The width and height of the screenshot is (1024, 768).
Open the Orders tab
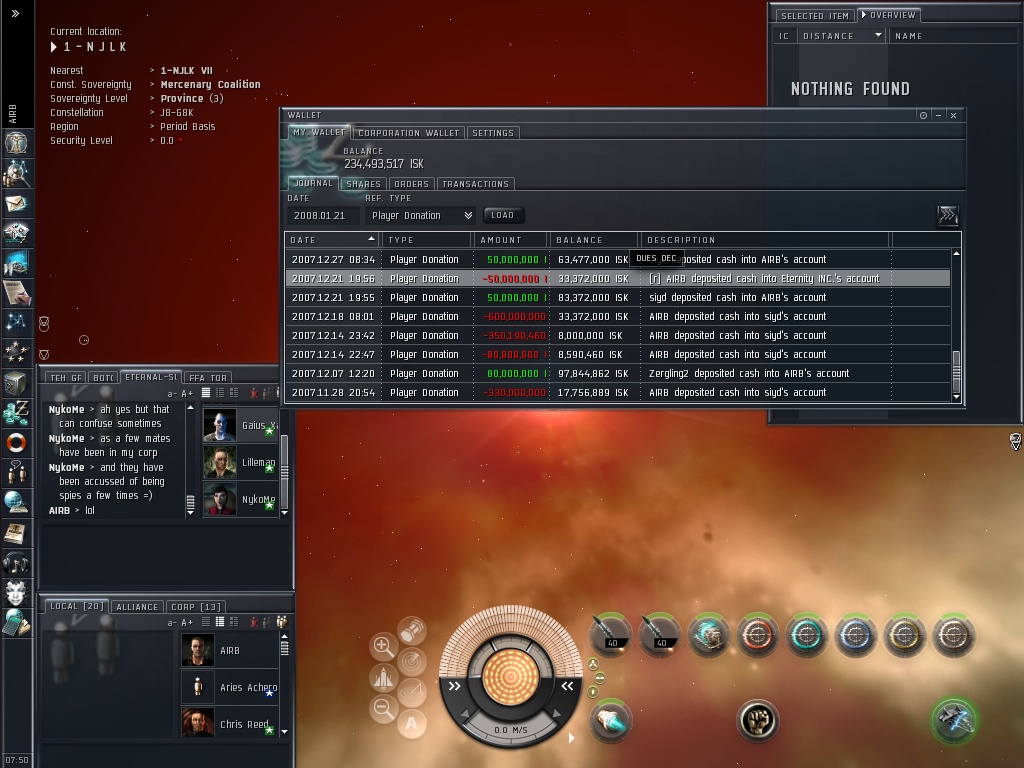pos(411,184)
